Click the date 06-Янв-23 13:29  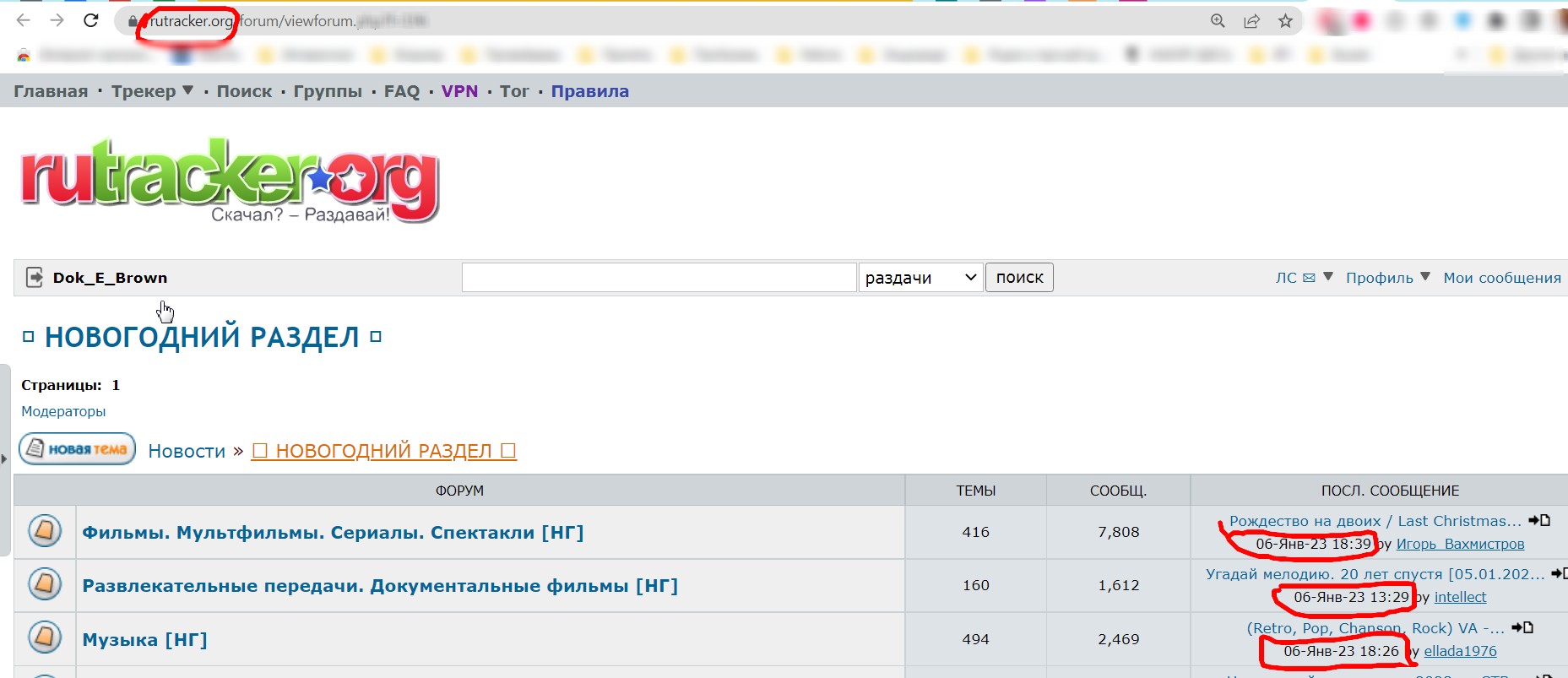1351,597
